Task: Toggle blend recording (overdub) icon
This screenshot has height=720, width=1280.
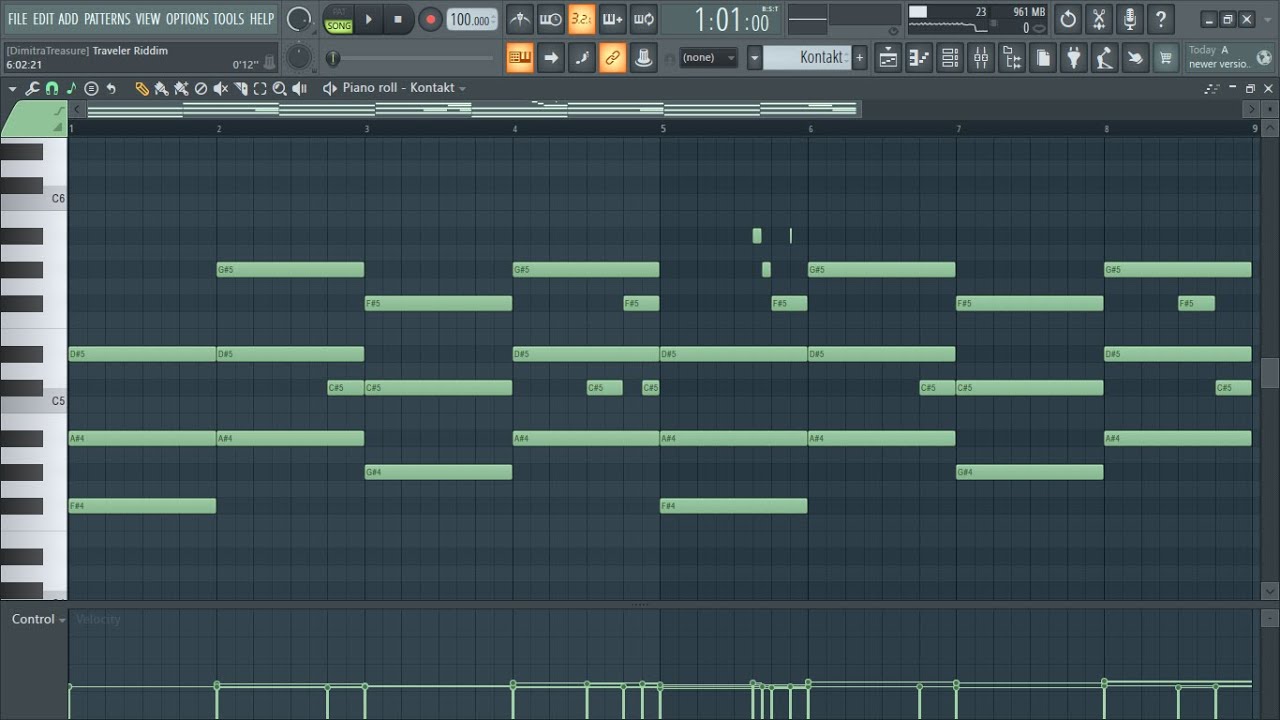Action: [612, 19]
